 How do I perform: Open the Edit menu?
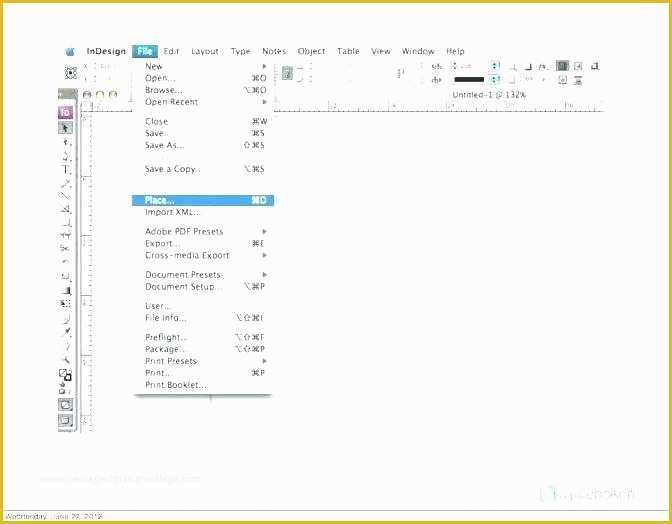click(171, 51)
